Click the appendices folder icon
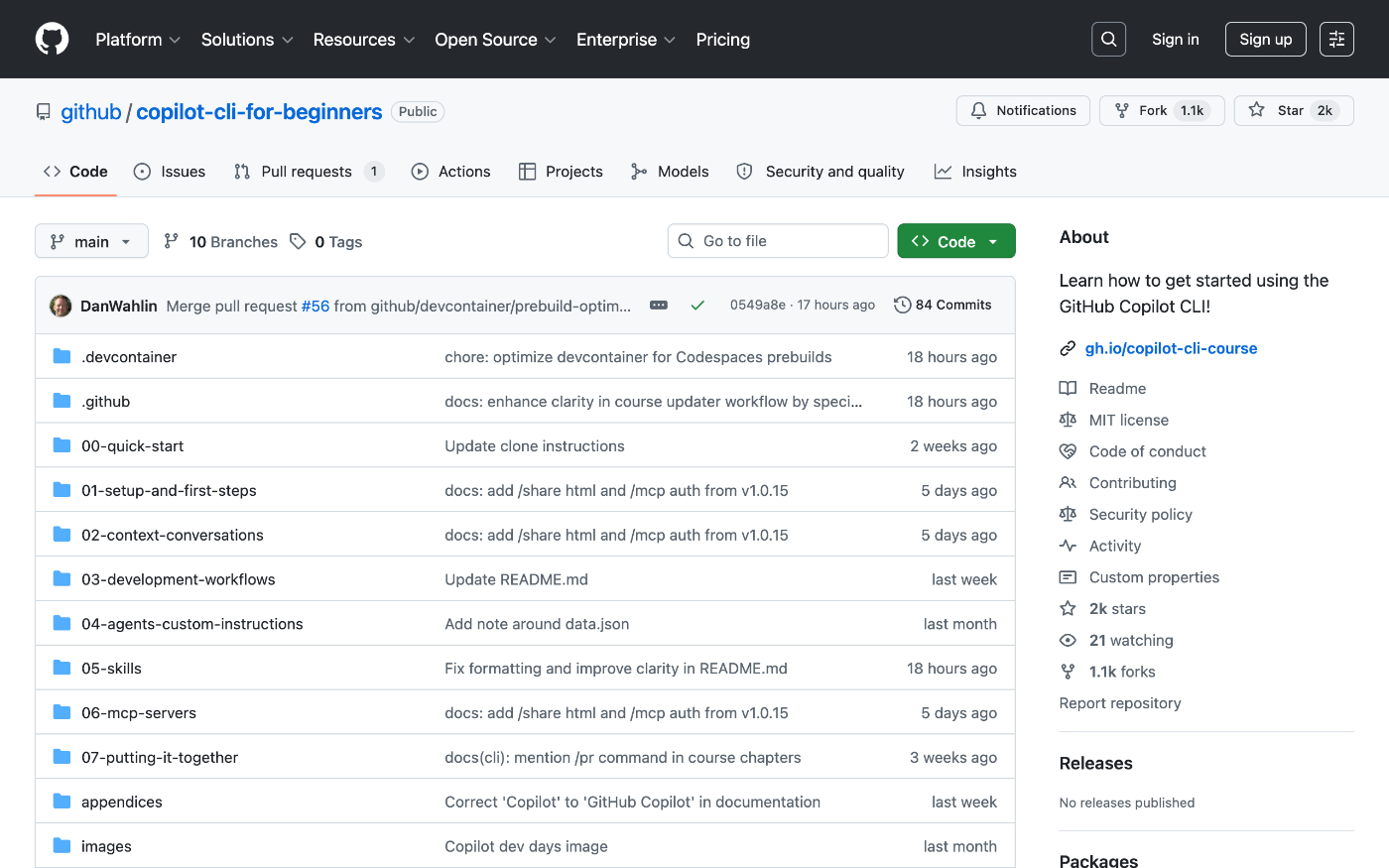This screenshot has width=1389, height=868. pyautogui.click(x=62, y=802)
